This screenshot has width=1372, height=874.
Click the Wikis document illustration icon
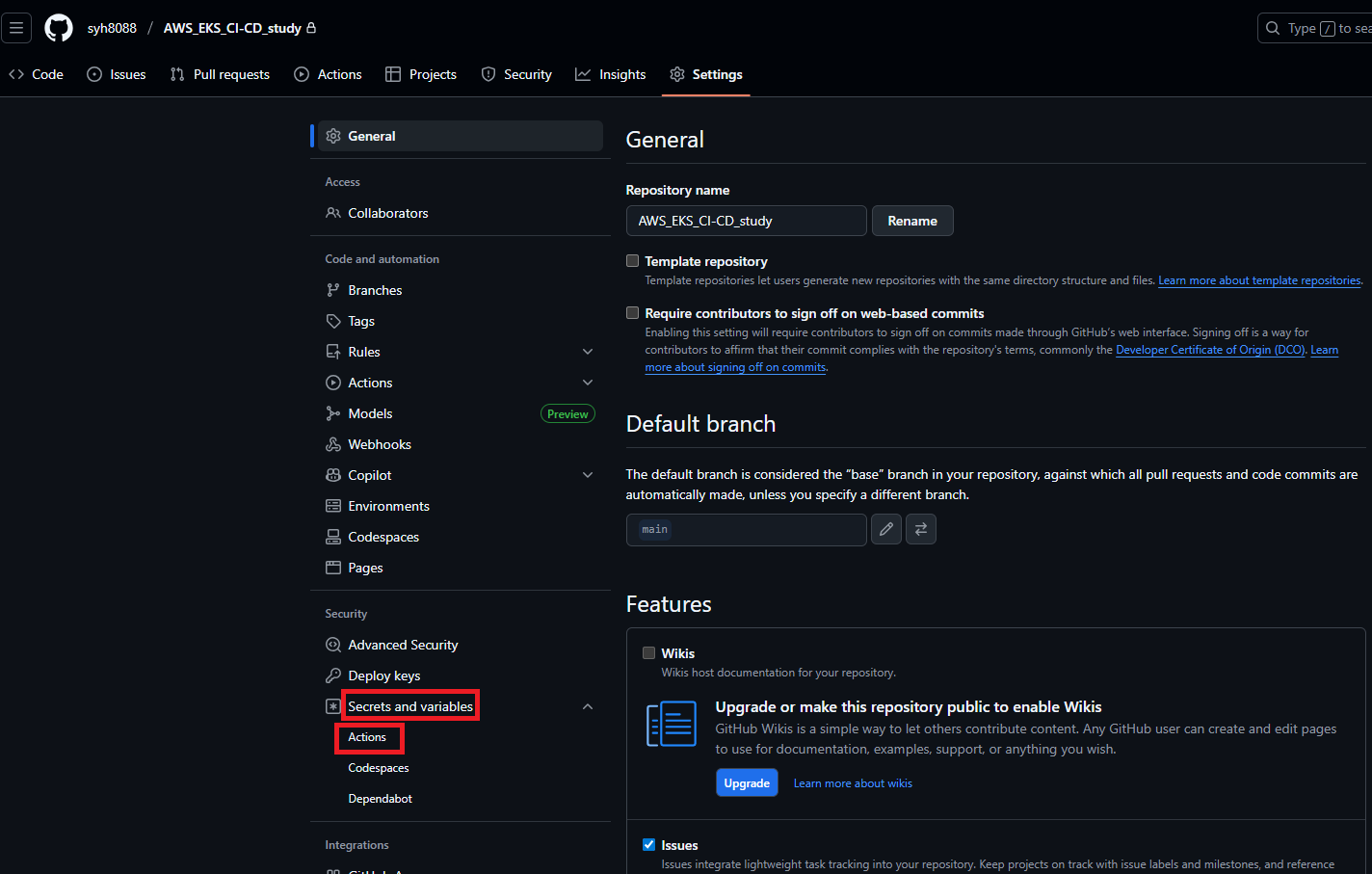[672, 725]
